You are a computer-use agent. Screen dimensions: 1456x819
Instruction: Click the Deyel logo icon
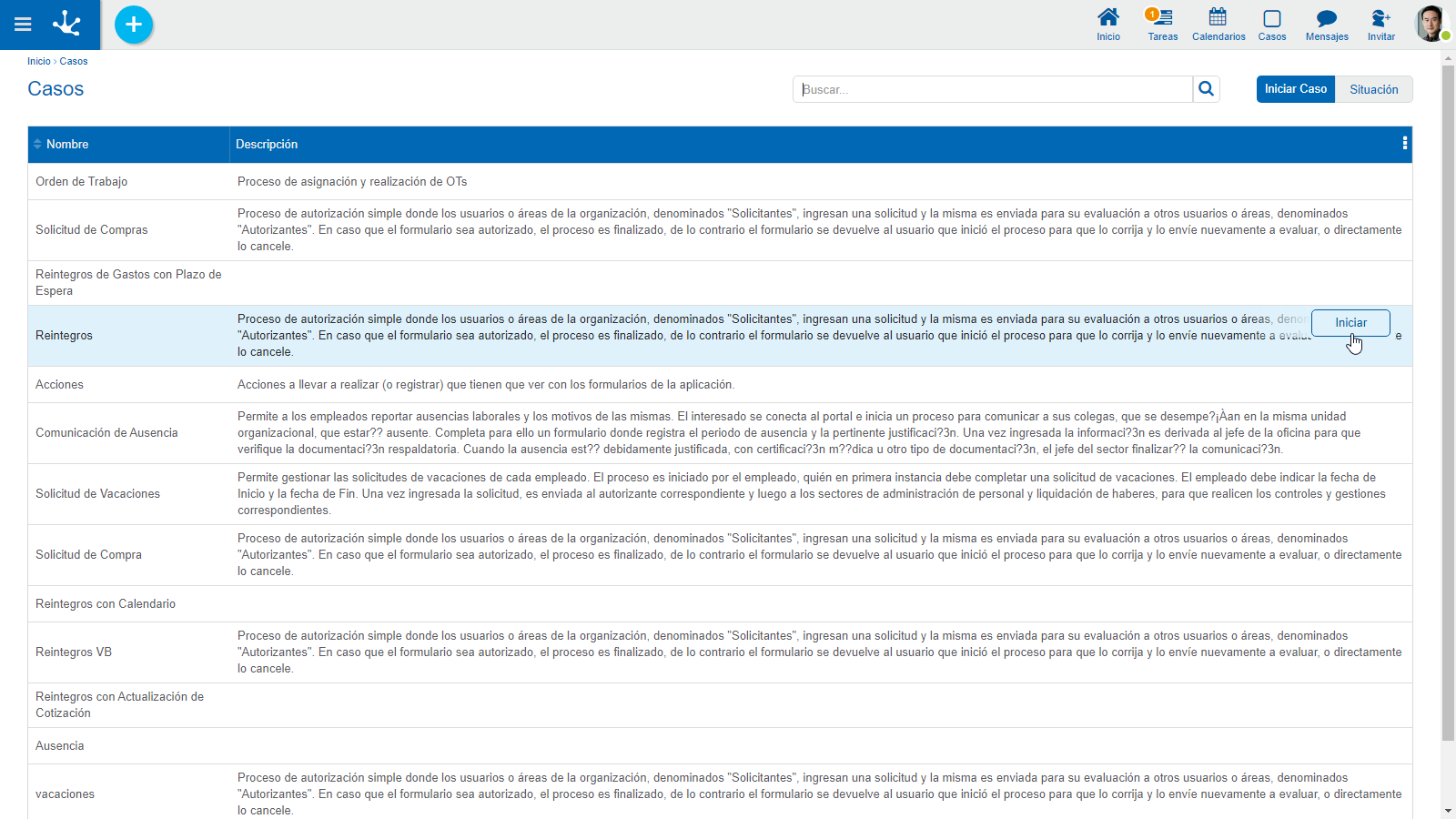[66, 25]
